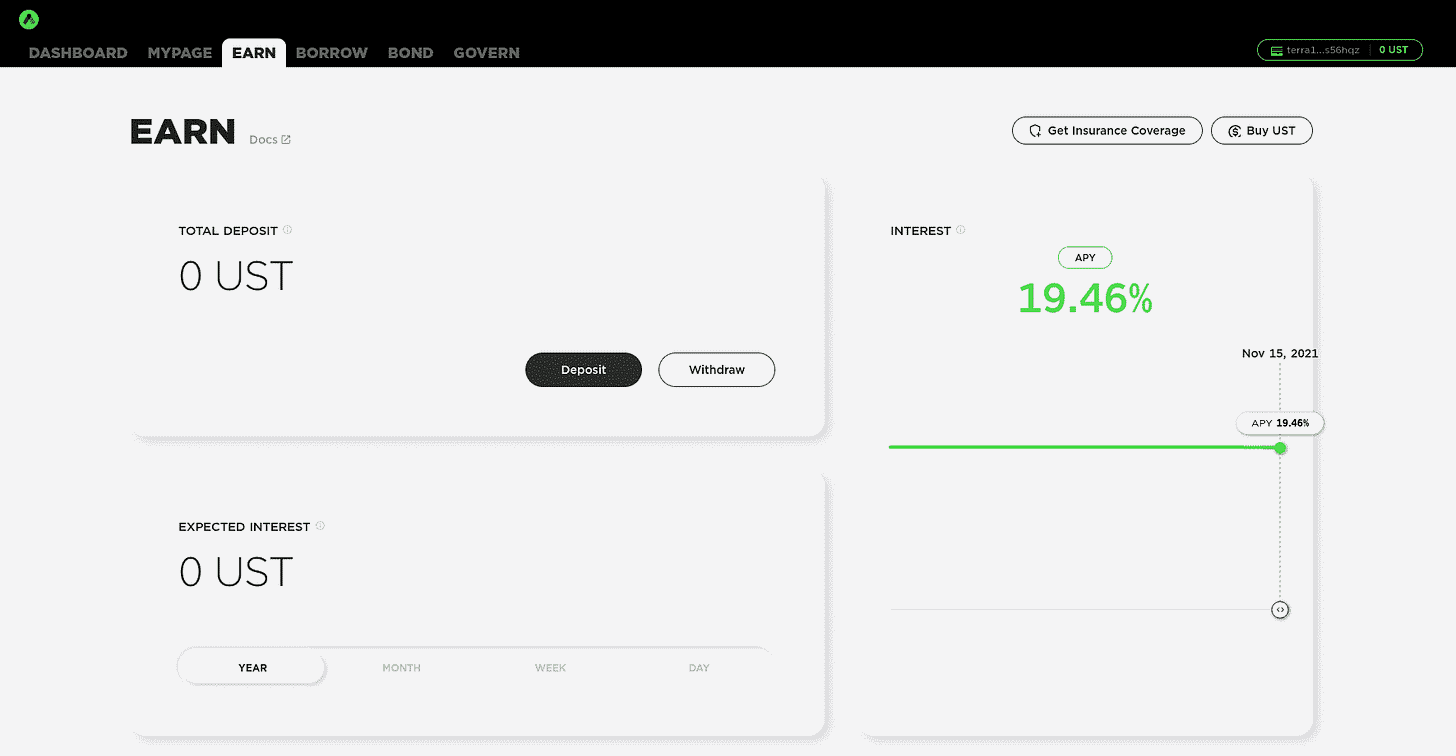Click Get Insurance Coverage button
Screen dimensions: 1456x756
1107,131
